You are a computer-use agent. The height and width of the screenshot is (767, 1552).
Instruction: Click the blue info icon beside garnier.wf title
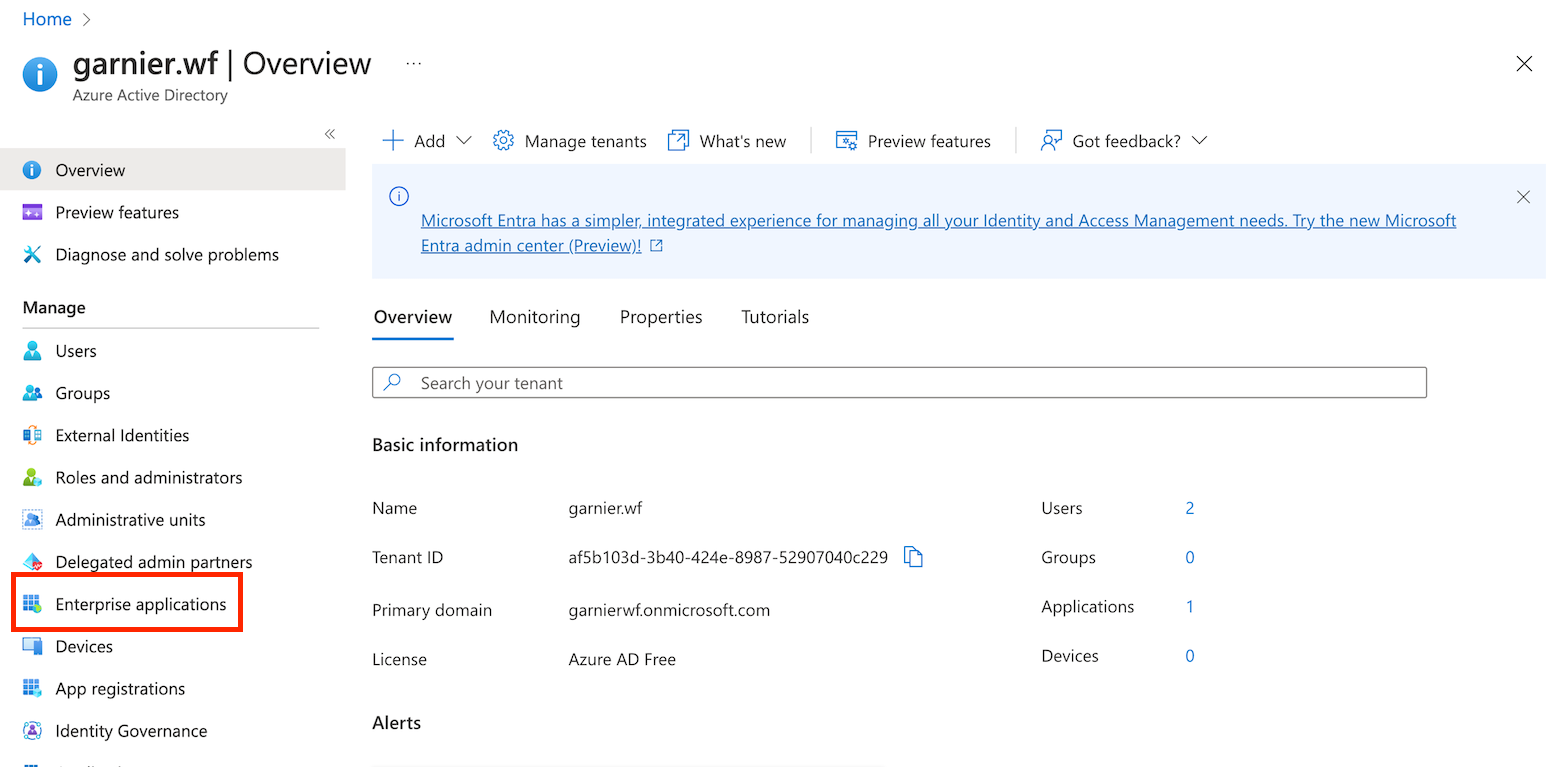point(40,74)
